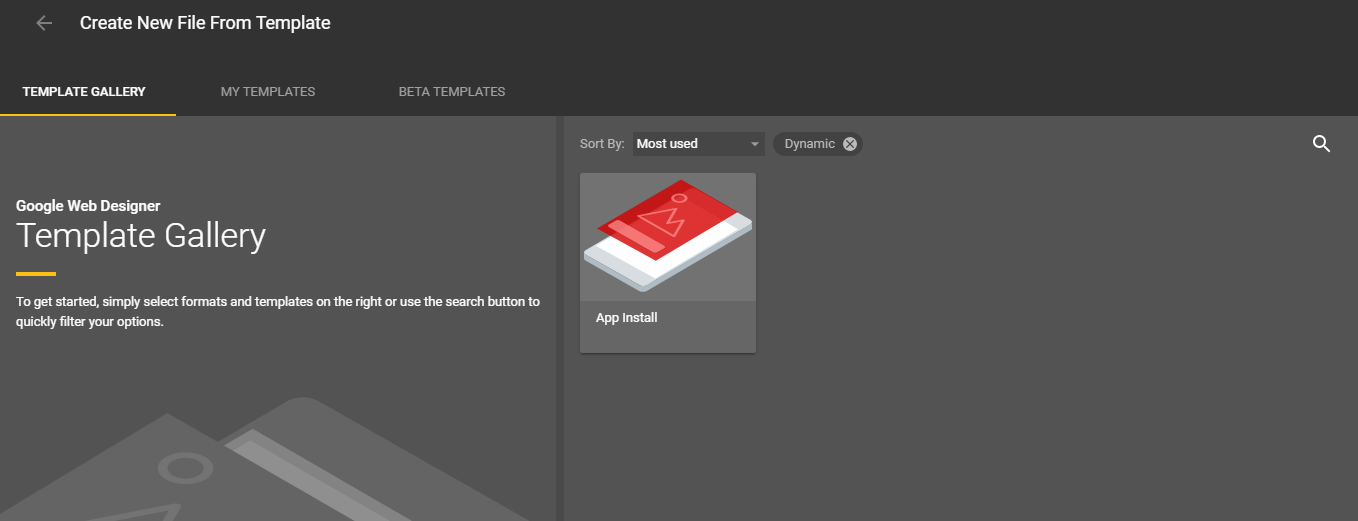The width and height of the screenshot is (1358, 521).
Task: Open the template search magnifier icon
Action: (x=1321, y=144)
